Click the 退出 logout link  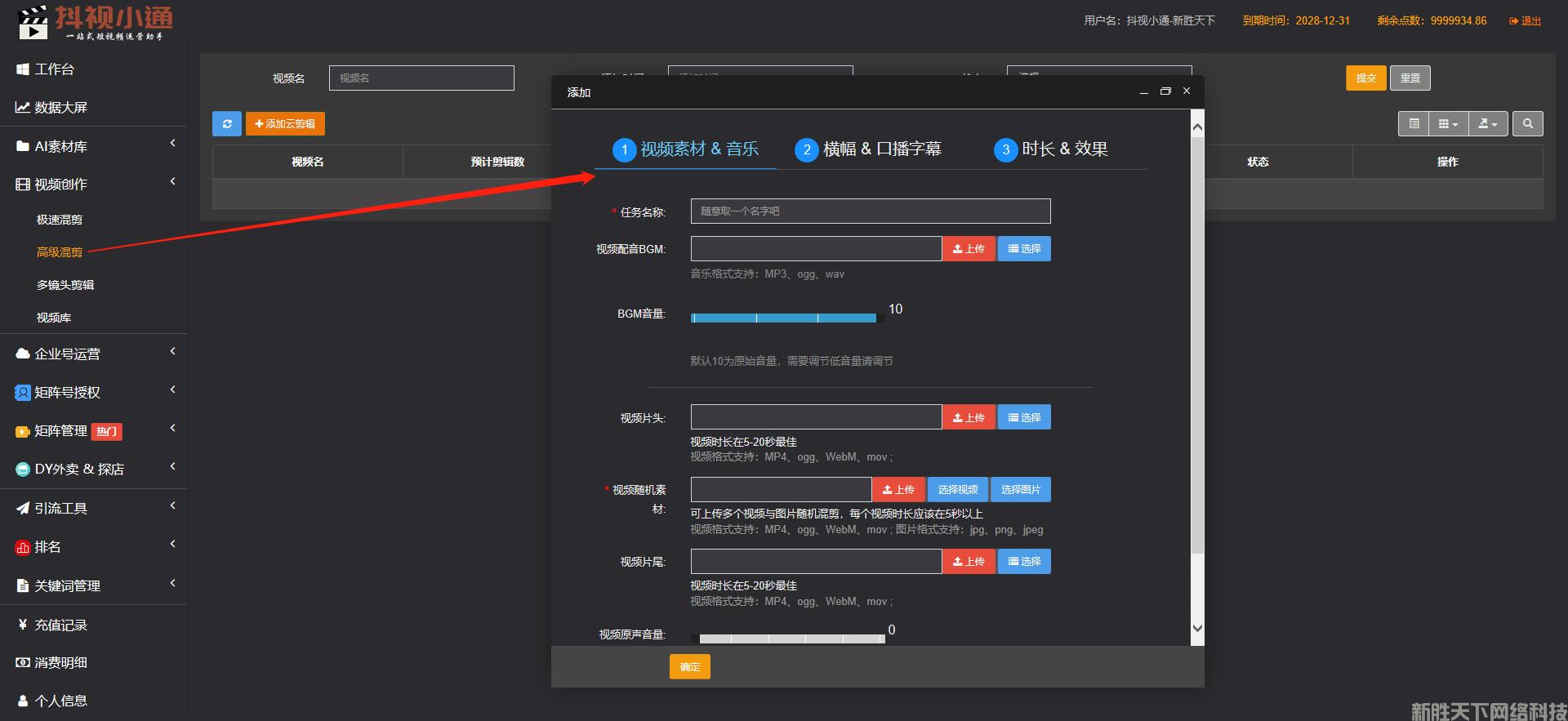point(1525,21)
